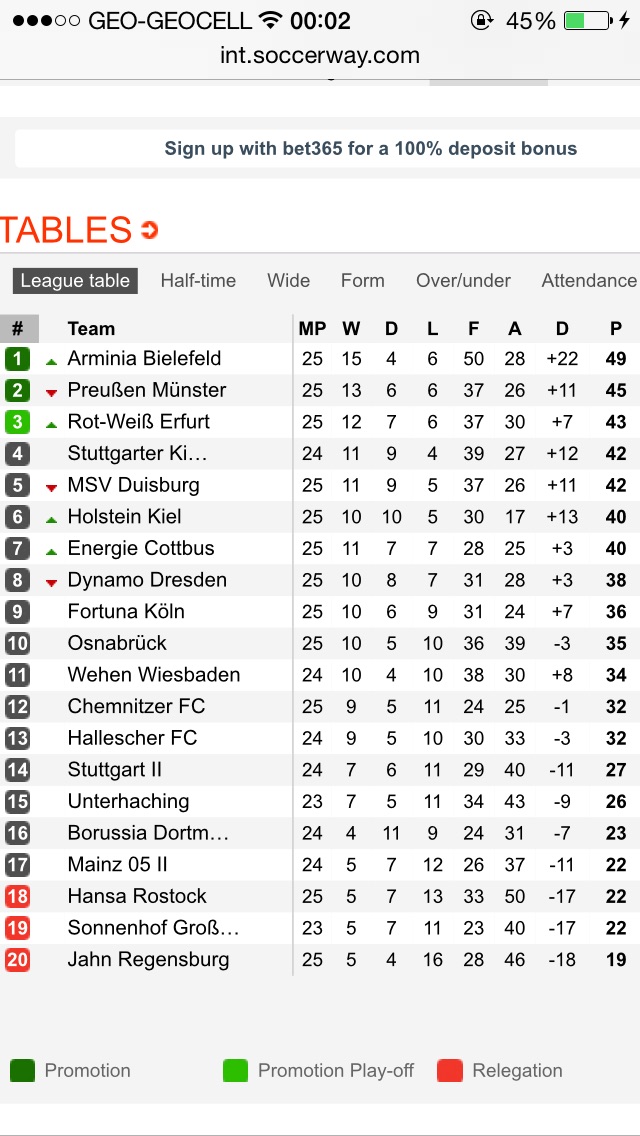Tap the int.soccerway.com address bar
Screen dimensions: 640x1136
pyautogui.click(x=320, y=56)
